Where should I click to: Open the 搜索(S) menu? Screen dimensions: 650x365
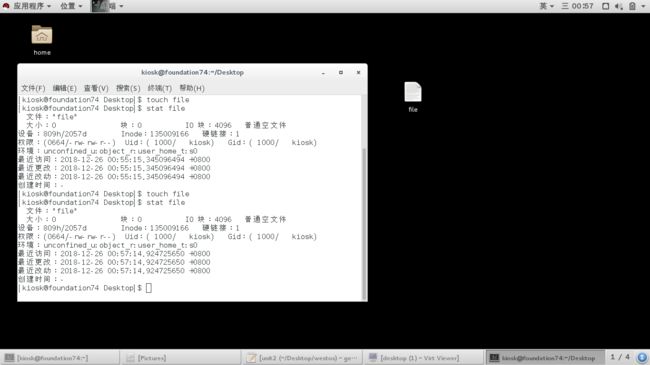pyautogui.click(x=128, y=88)
